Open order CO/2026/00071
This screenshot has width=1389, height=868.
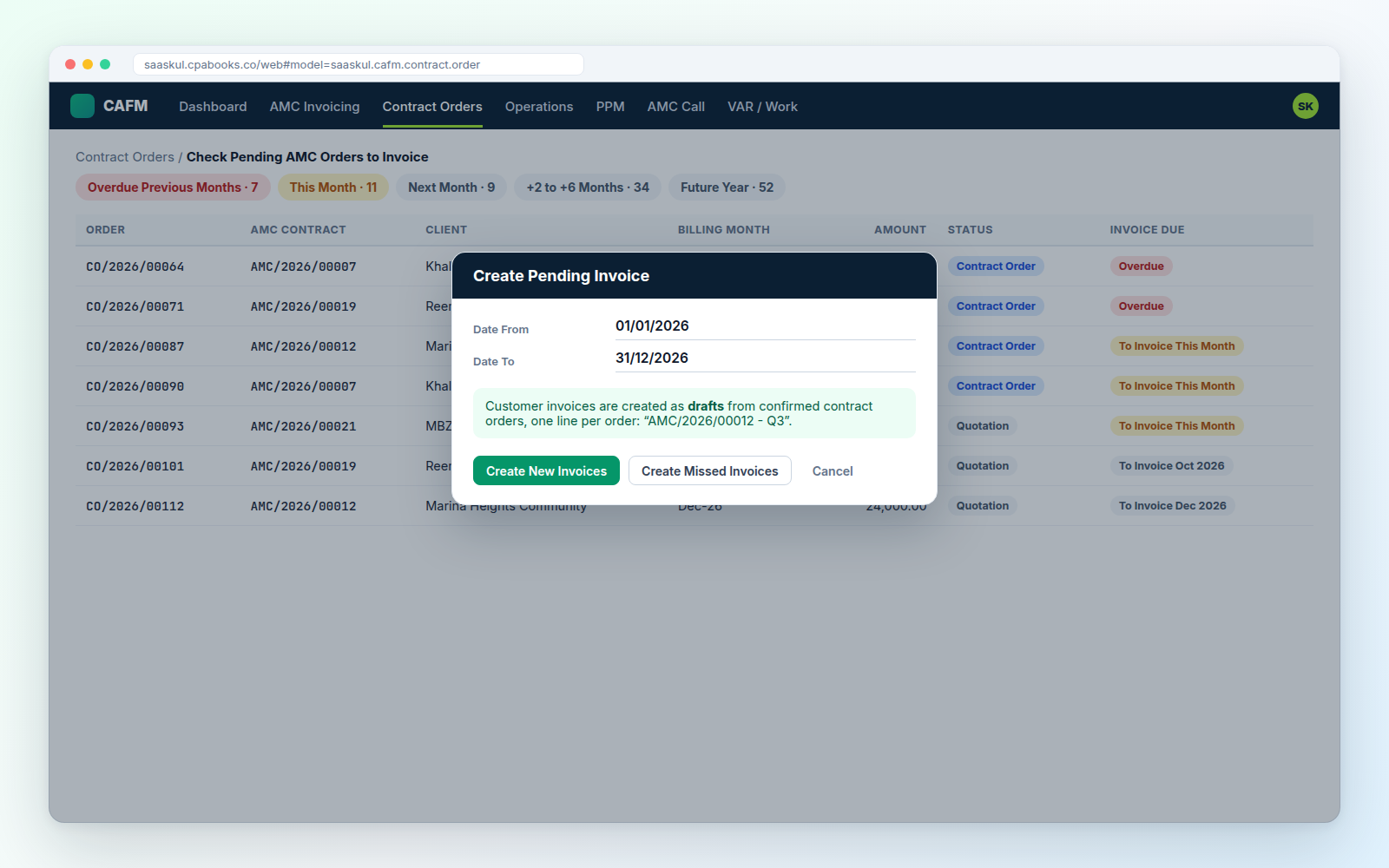(x=135, y=306)
